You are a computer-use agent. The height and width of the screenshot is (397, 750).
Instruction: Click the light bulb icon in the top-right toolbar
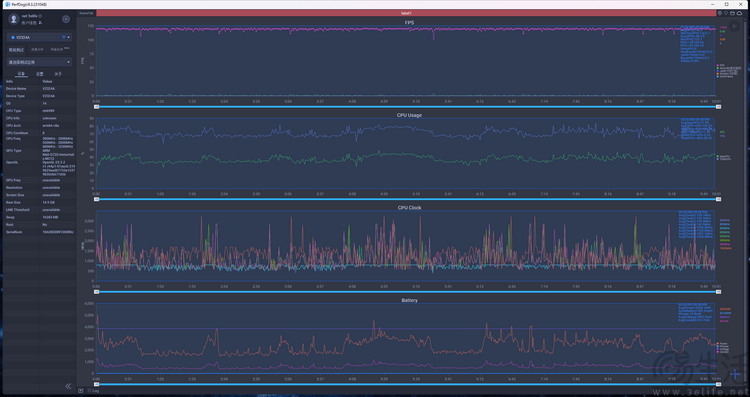pos(726,13)
